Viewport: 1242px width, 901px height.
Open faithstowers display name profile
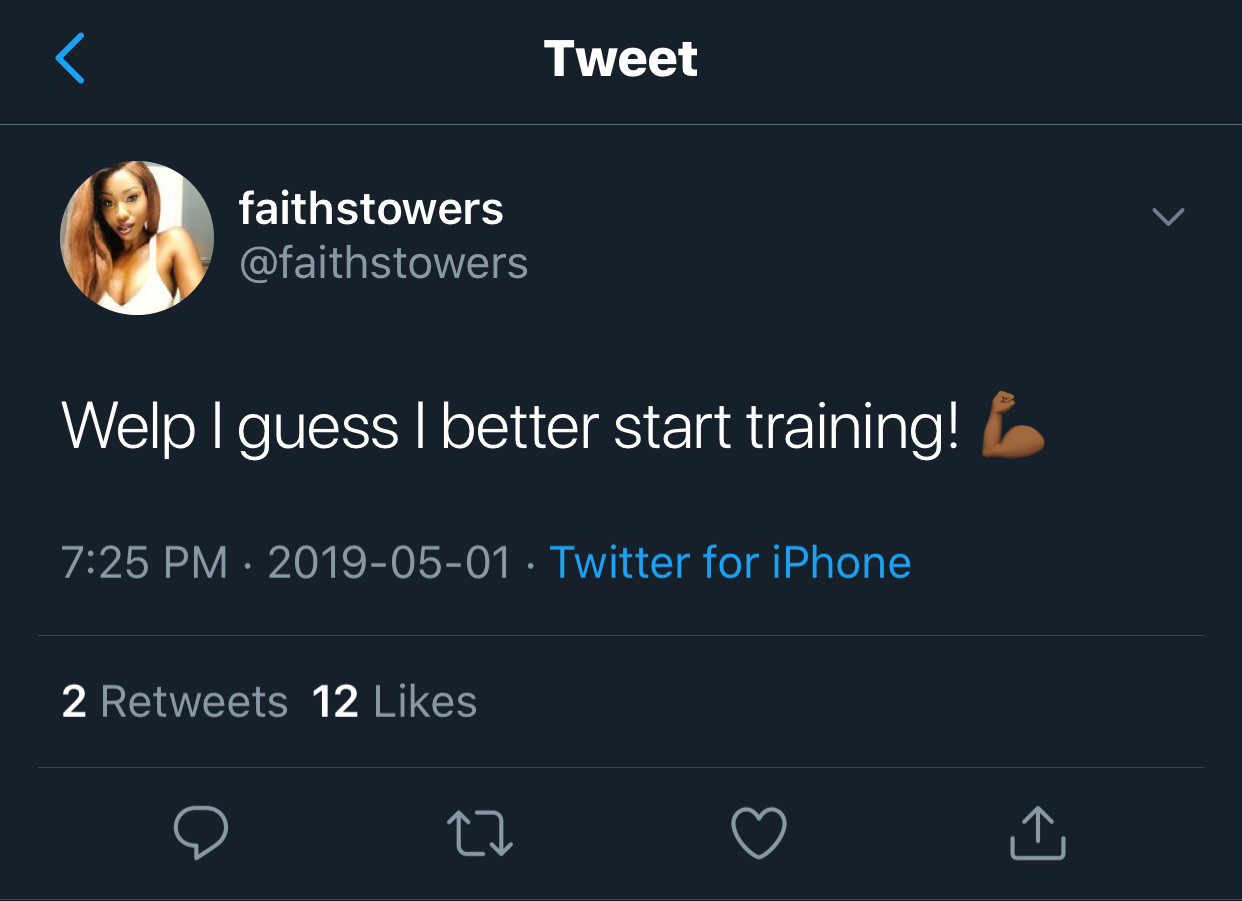pyautogui.click(x=371, y=209)
